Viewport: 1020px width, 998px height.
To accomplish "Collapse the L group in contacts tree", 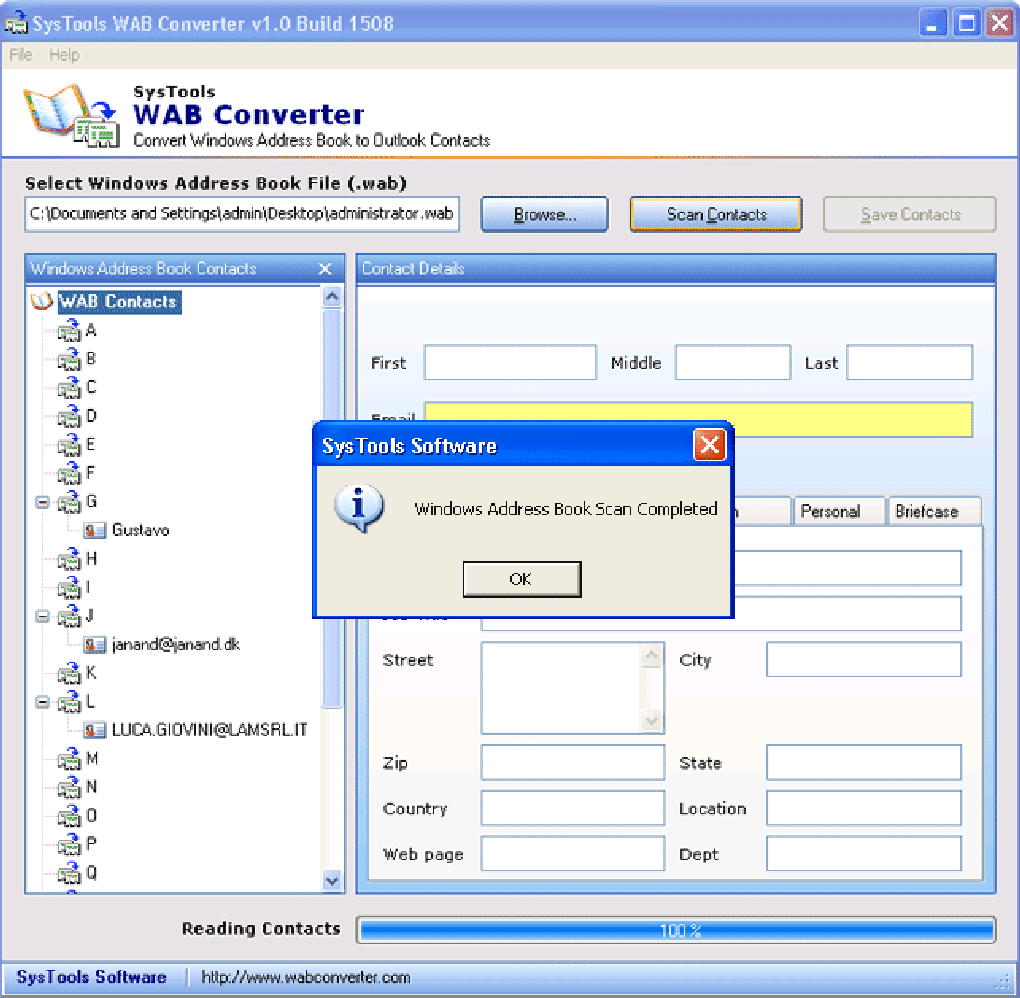I will [x=42, y=702].
